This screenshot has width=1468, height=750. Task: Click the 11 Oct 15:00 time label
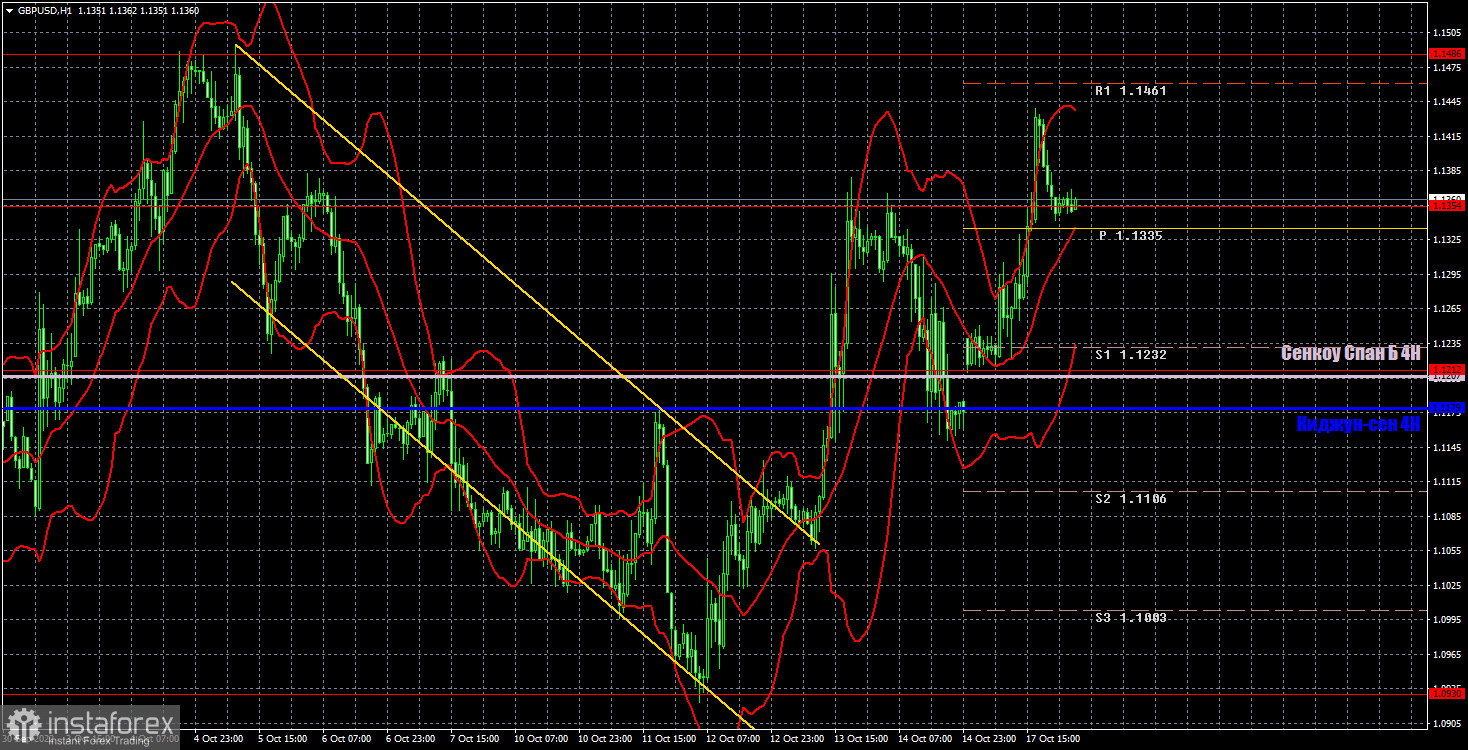click(668, 739)
